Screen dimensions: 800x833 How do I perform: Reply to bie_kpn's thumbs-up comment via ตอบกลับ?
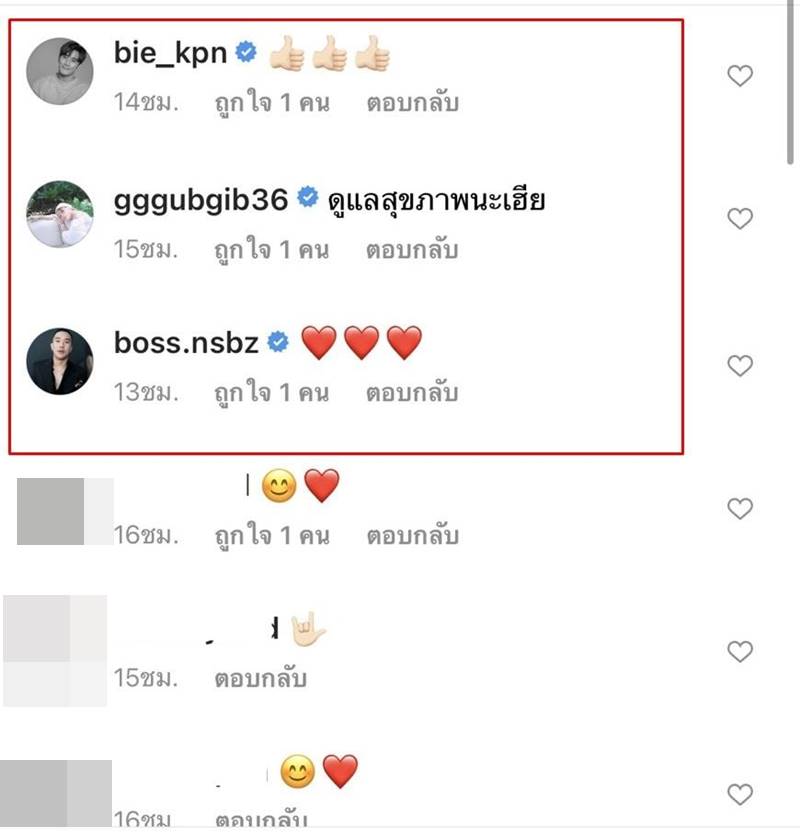click(414, 100)
